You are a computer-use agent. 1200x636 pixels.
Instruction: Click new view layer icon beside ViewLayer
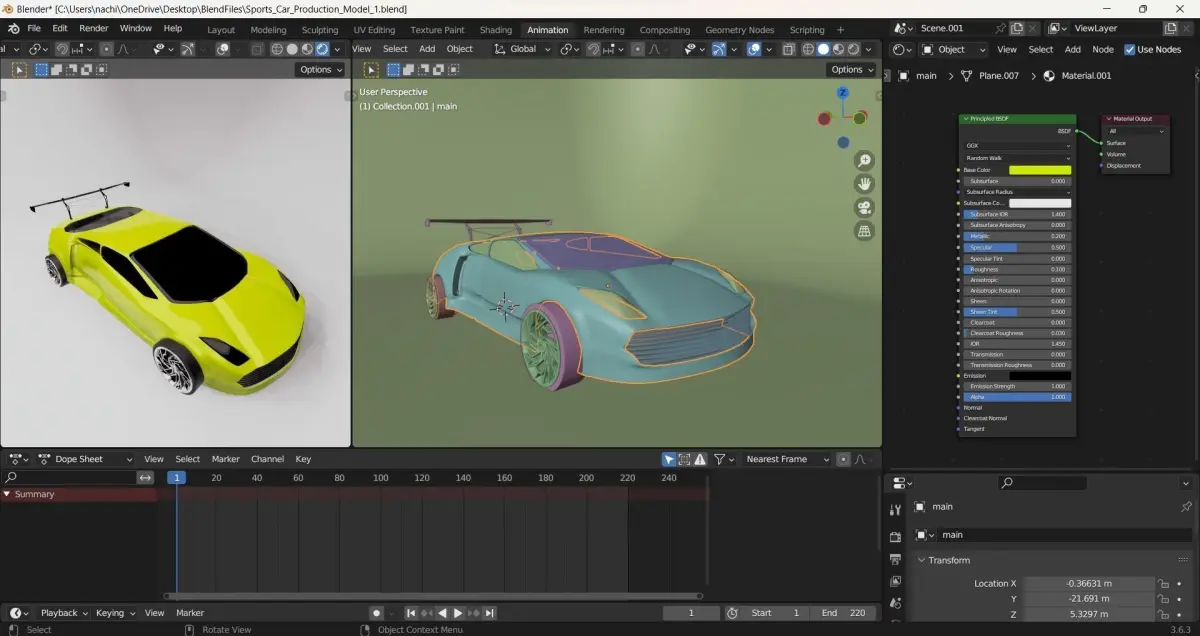(1169, 29)
